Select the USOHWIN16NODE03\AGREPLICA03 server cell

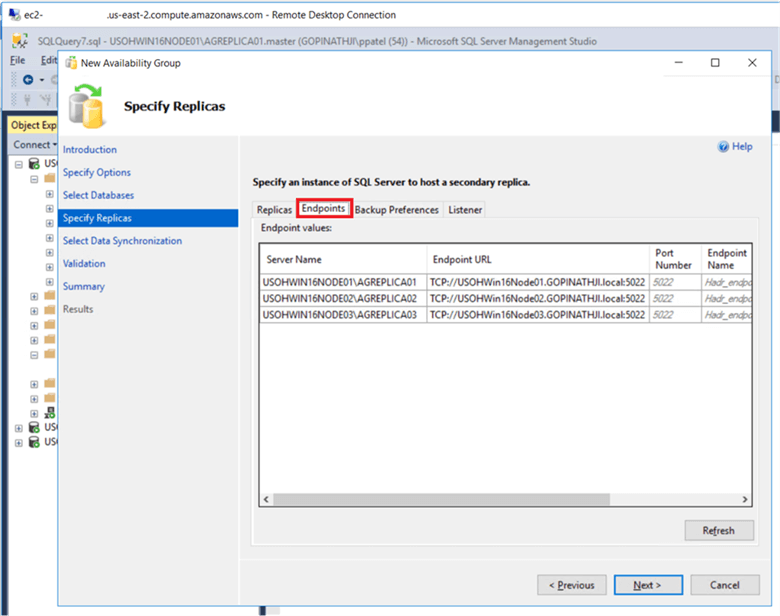(343, 315)
